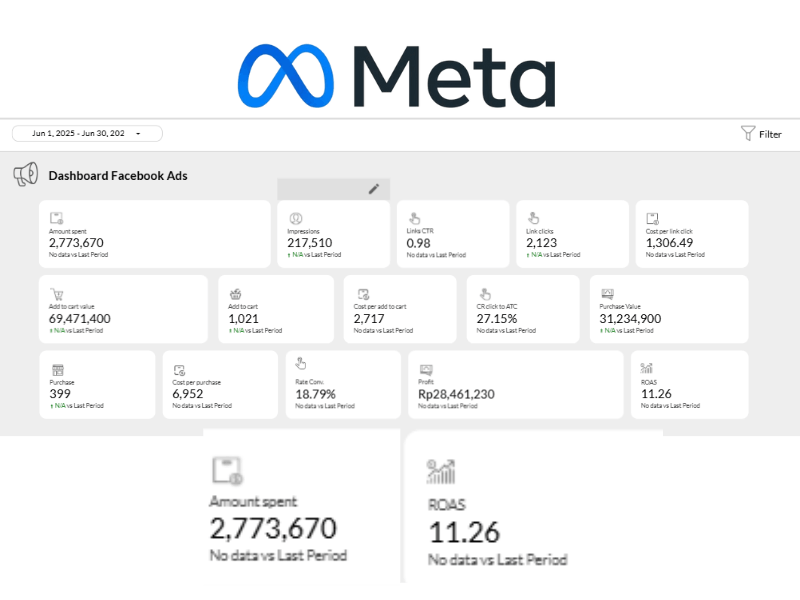Click the large Amount spent icon in enlarged card
The width and height of the screenshot is (800, 600).
coord(227,470)
